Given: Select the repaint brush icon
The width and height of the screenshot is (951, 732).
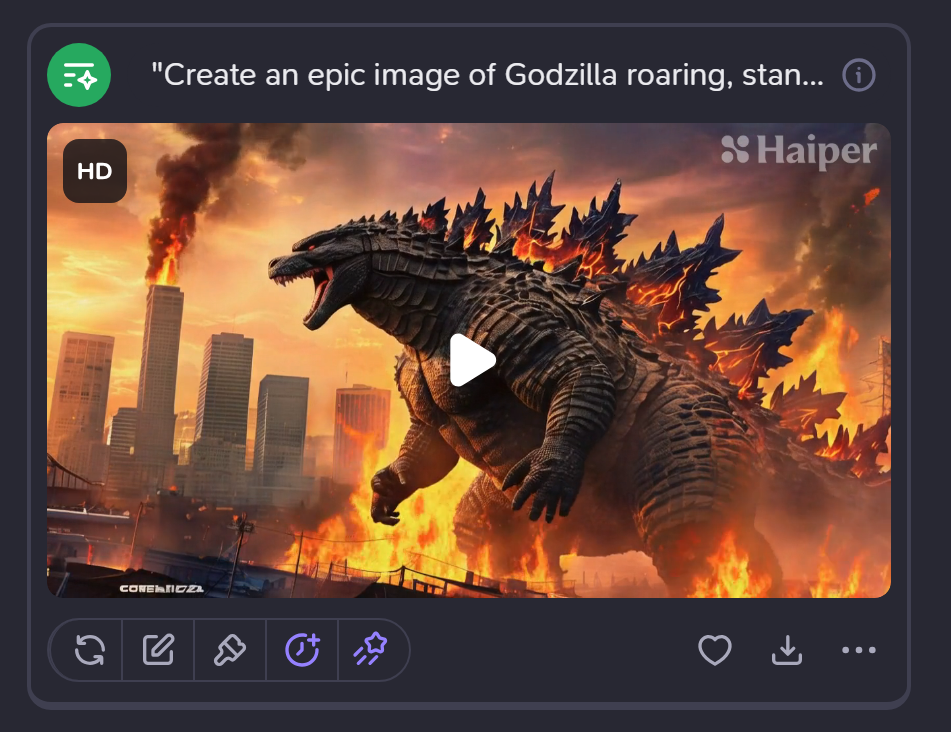Looking at the screenshot, I should [230, 650].
